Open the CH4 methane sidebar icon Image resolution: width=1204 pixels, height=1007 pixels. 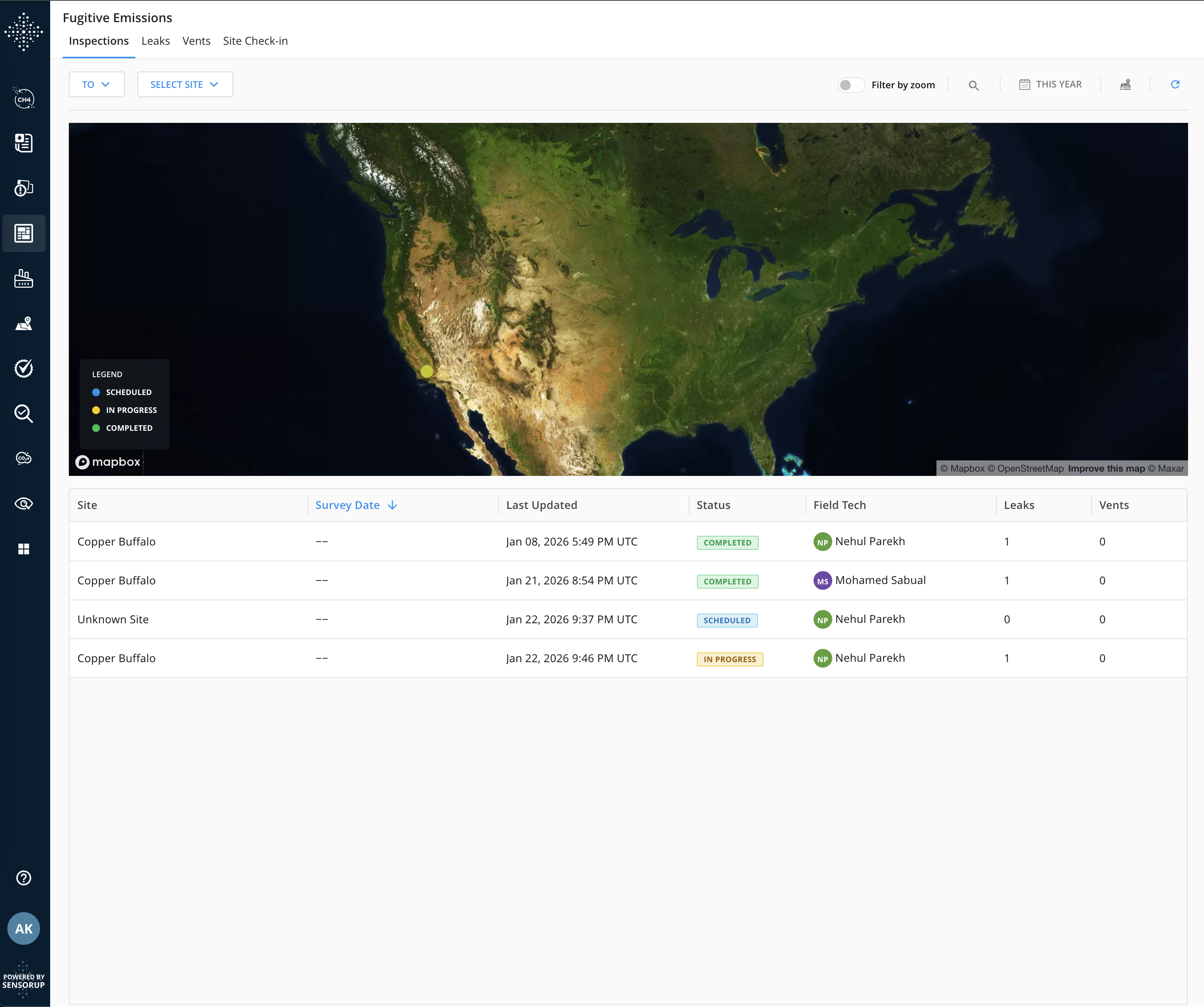tap(23, 99)
